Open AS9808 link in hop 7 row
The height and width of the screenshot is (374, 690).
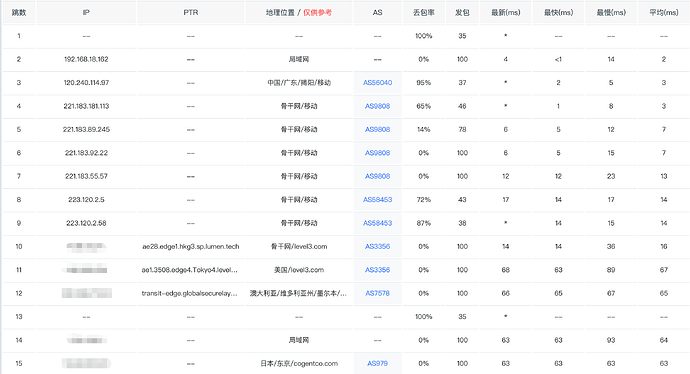pyautogui.click(x=377, y=176)
